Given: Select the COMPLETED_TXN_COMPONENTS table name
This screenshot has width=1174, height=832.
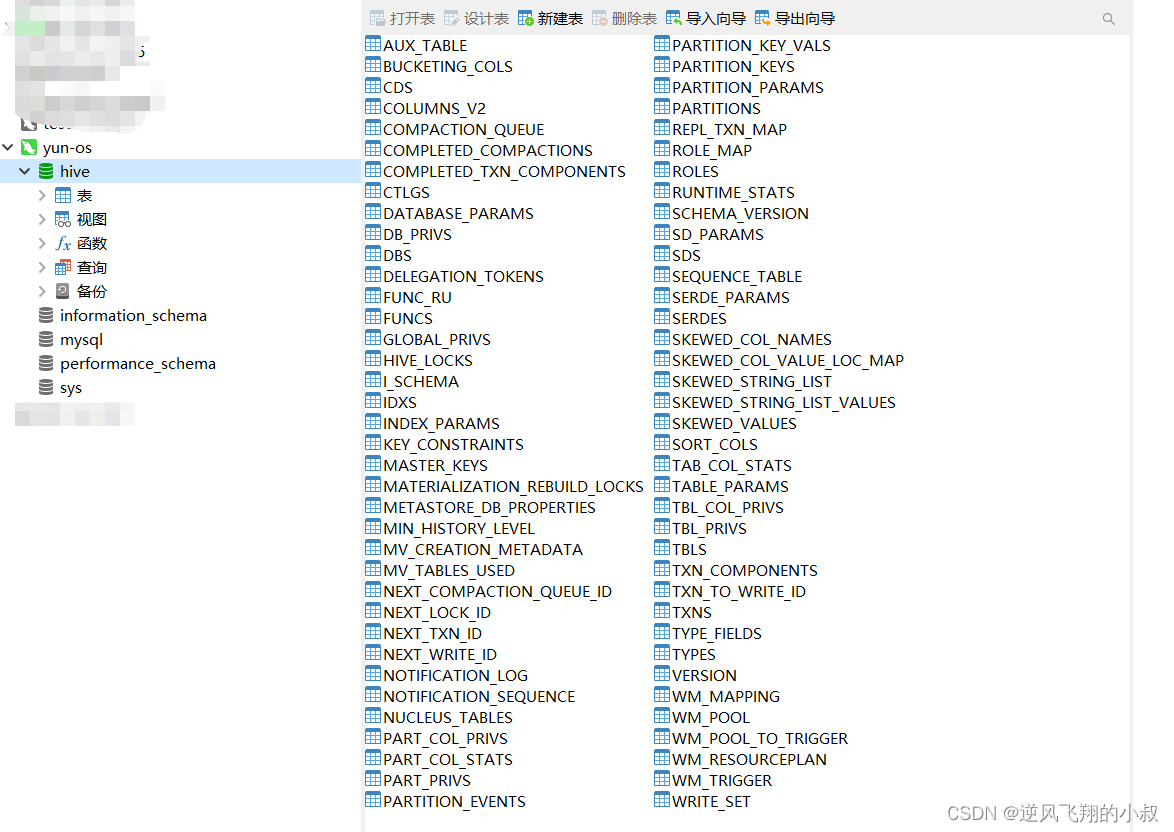Looking at the screenshot, I should coord(504,171).
